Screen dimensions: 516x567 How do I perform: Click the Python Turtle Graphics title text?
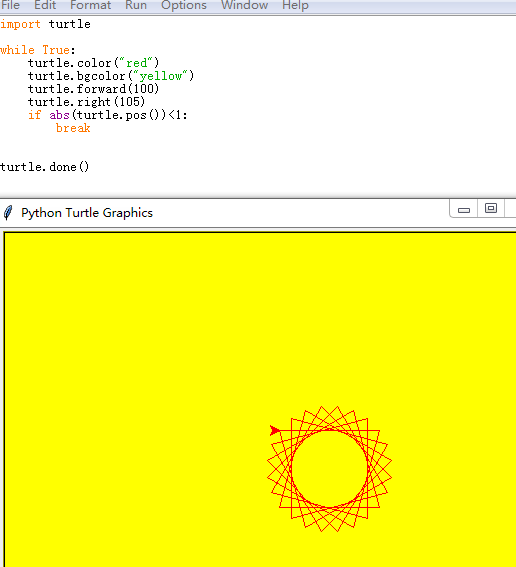(x=87, y=213)
